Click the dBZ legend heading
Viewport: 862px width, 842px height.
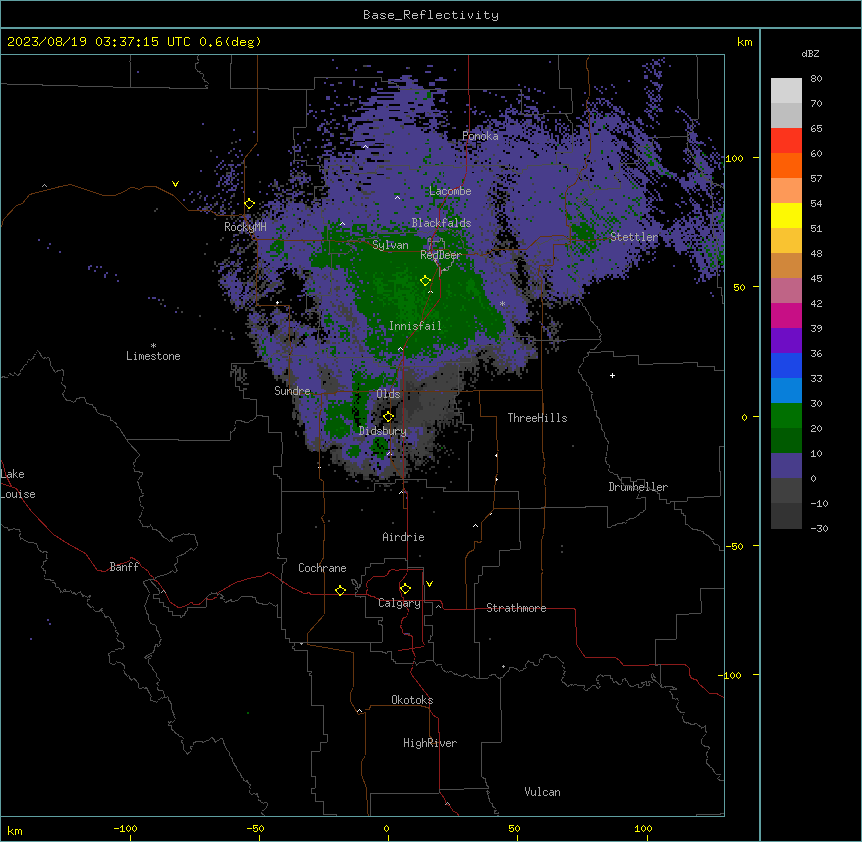pyautogui.click(x=810, y=54)
